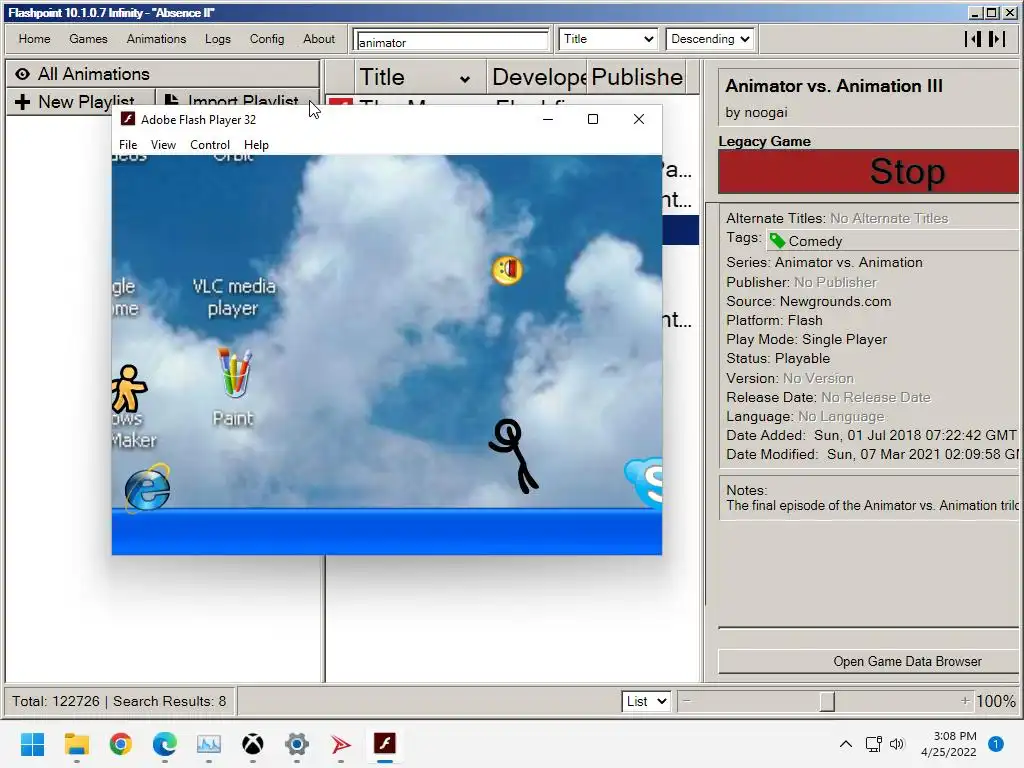Click the Source value Newgrounds.com
The image size is (1024, 768).
click(835, 302)
